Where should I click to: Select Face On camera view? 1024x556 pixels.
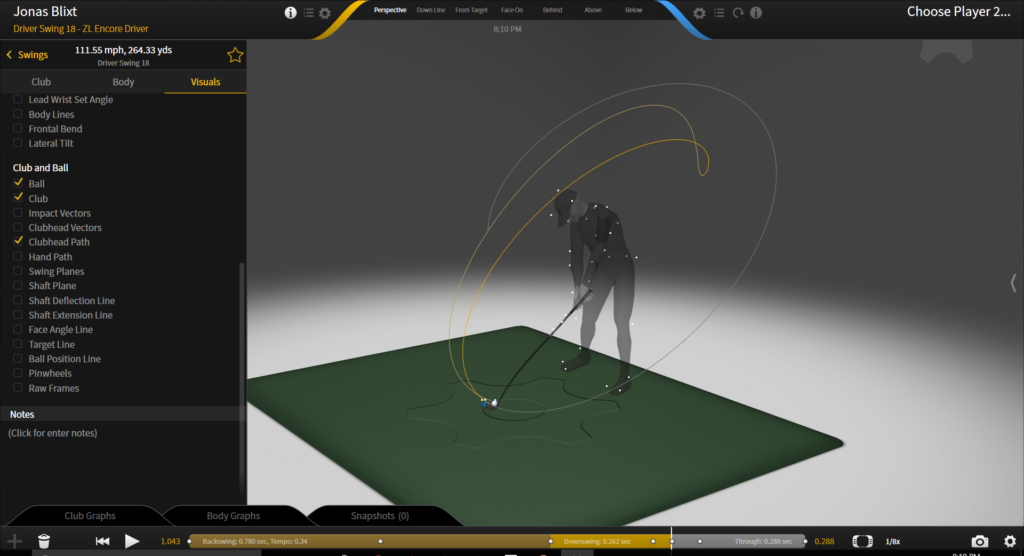[x=512, y=10]
